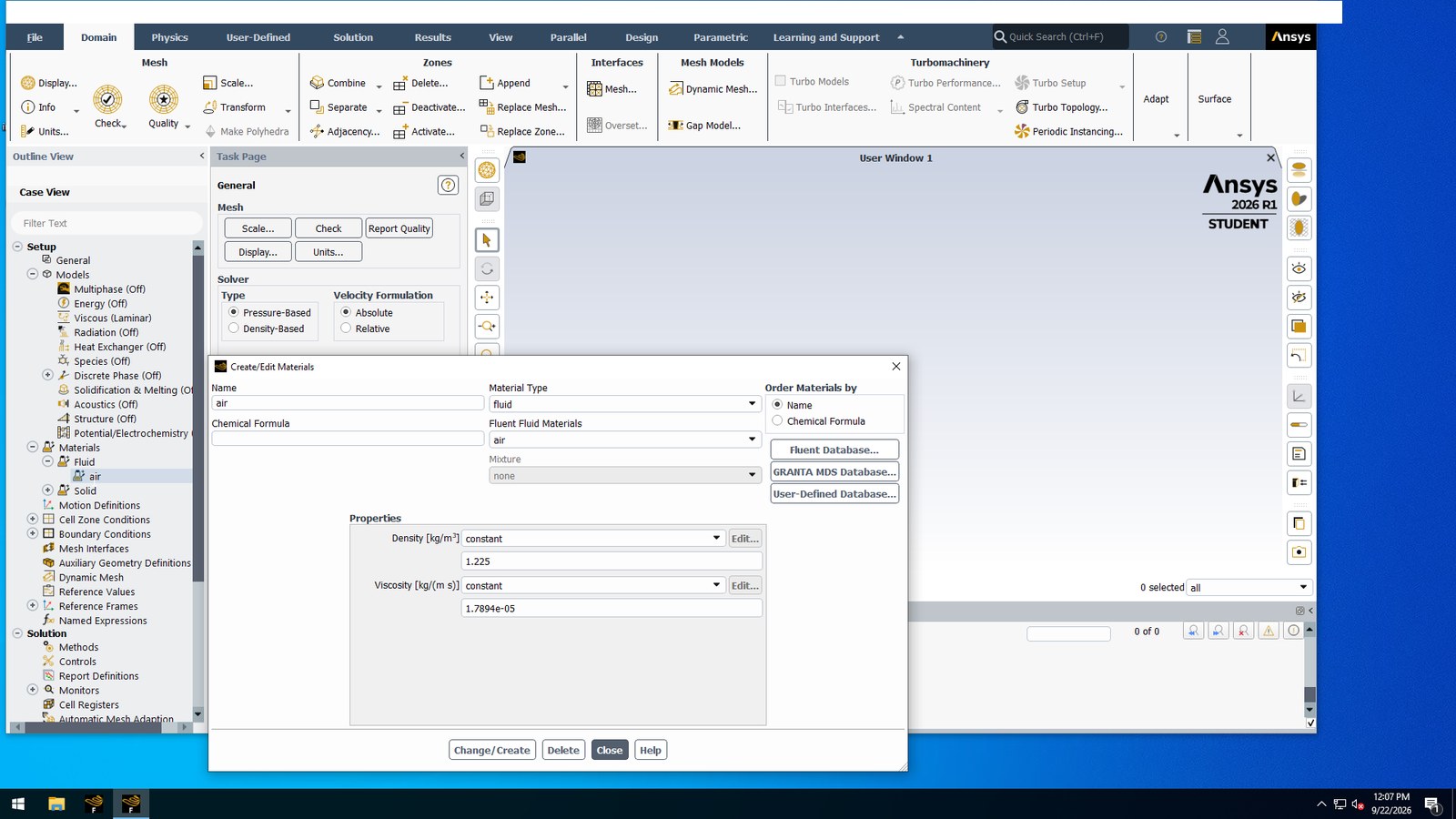The height and width of the screenshot is (819, 1456).
Task: Click the mesh Check icon in the ribbon
Action: coord(107,99)
